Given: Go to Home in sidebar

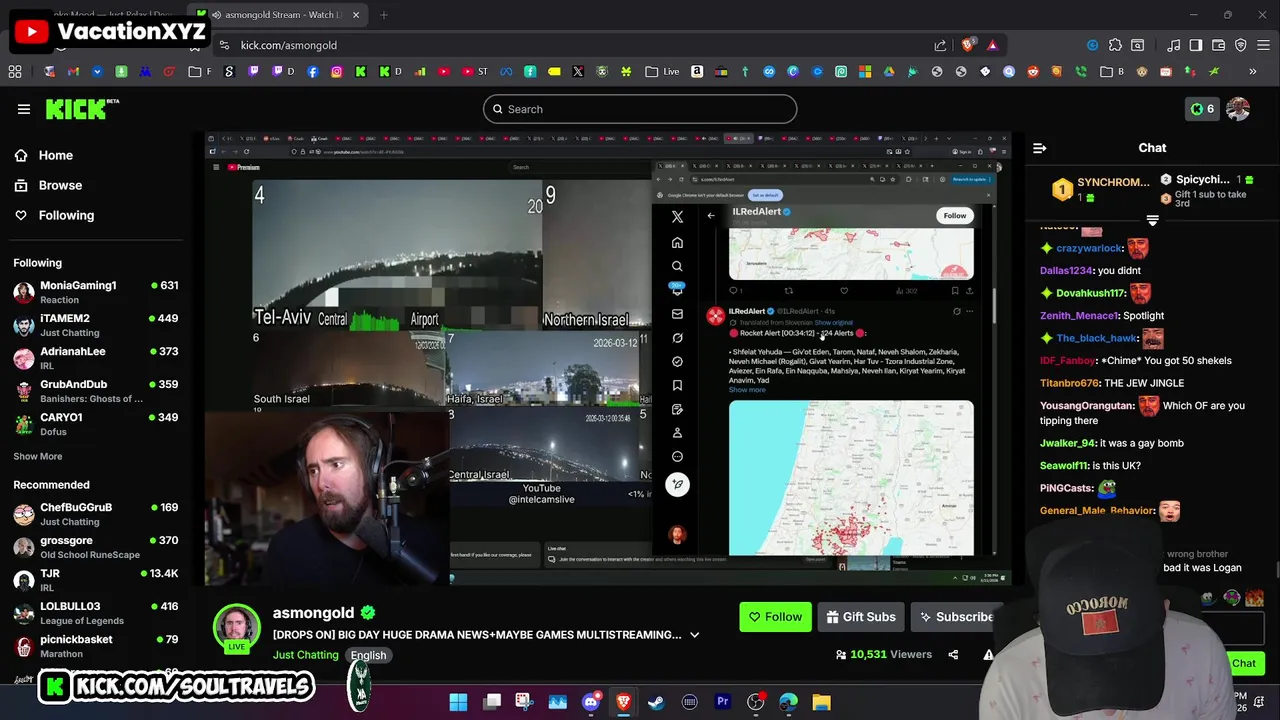Looking at the screenshot, I should pos(44,155).
